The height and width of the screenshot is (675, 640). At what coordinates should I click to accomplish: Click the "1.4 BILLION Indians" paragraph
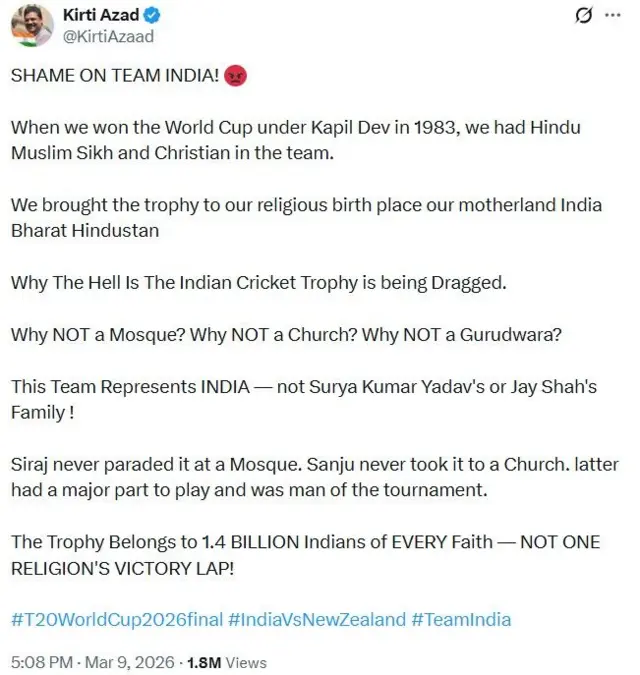pos(305,554)
